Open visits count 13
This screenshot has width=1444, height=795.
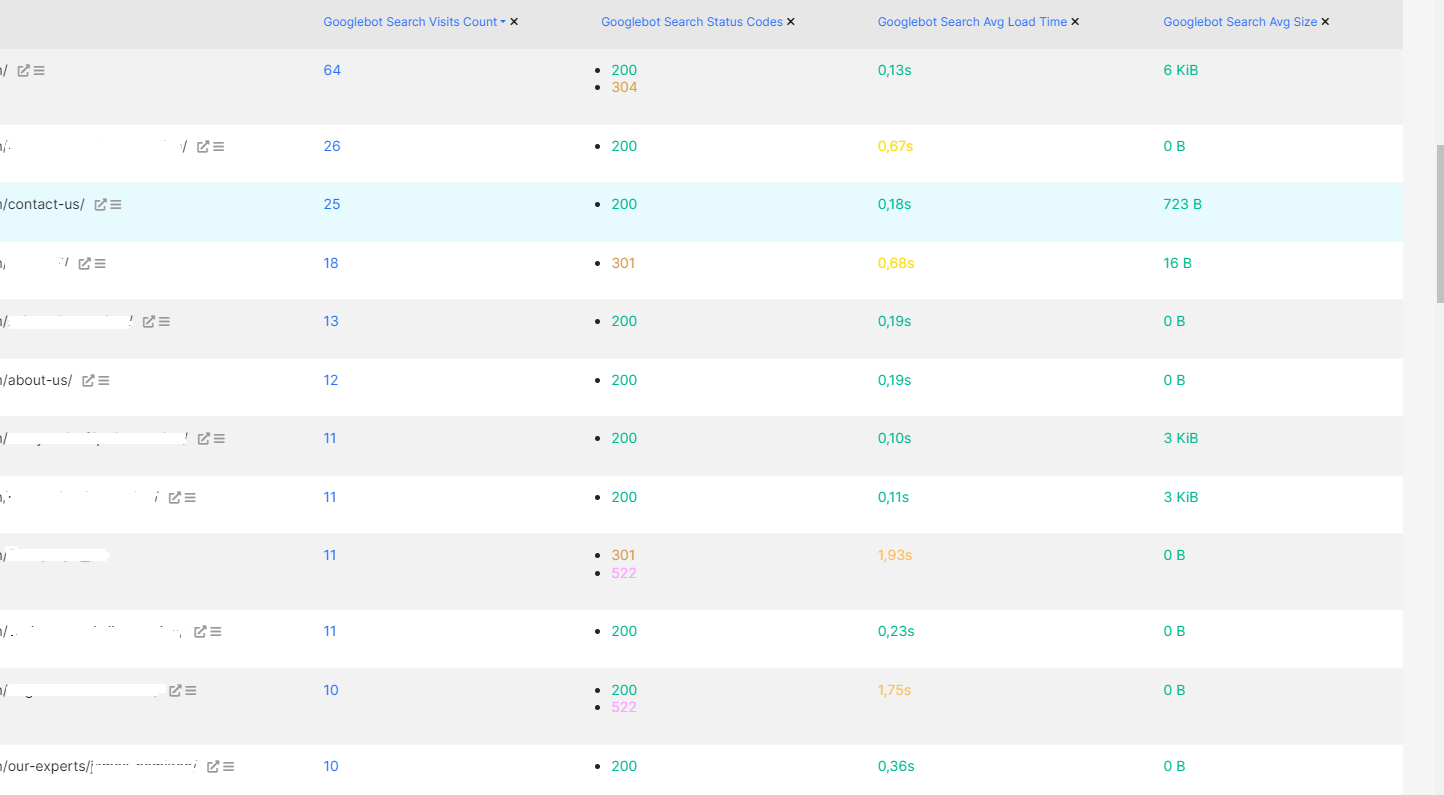pyautogui.click(x=331, y=322)
